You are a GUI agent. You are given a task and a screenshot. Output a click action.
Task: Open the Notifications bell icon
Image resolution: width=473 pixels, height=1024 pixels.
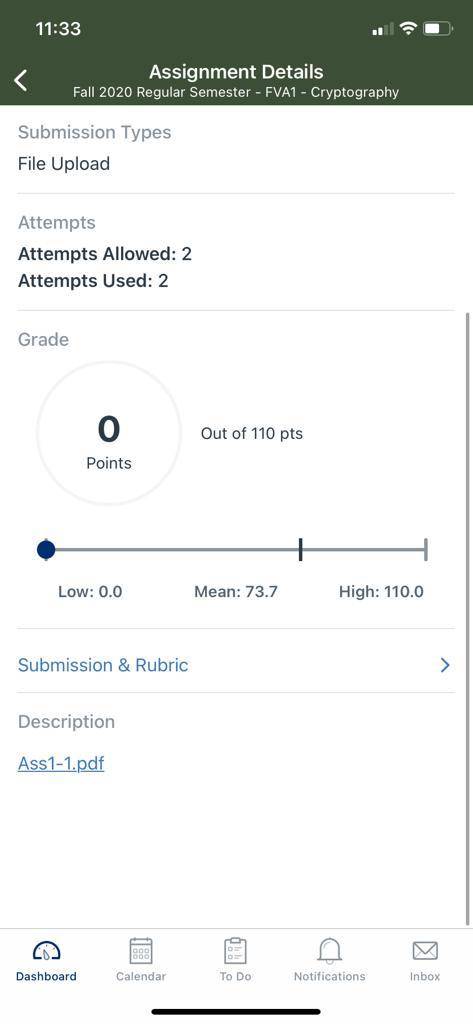329,950
